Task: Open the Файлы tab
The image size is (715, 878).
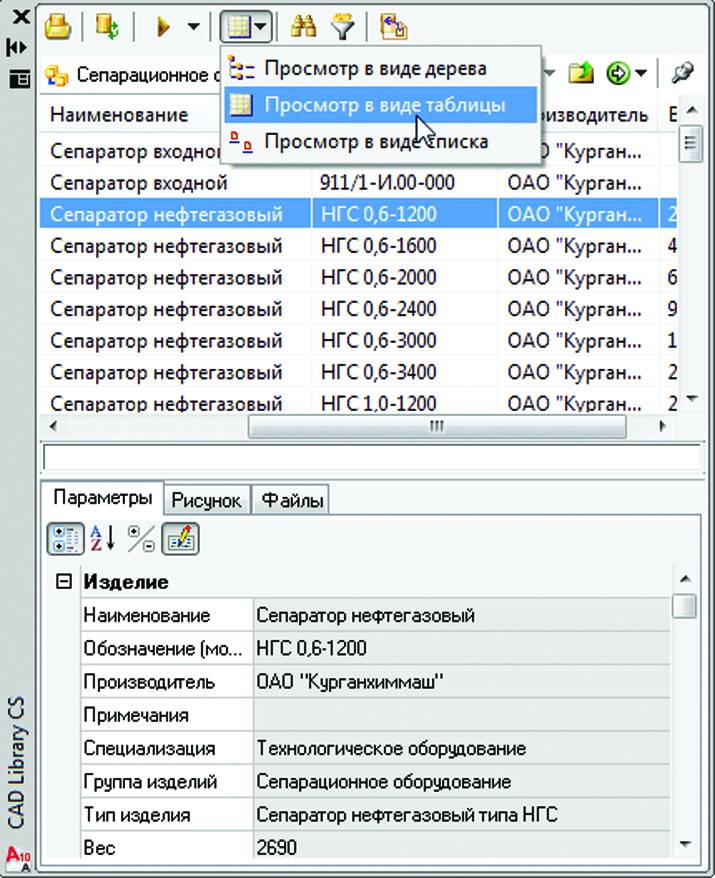Action: point(290,500)
